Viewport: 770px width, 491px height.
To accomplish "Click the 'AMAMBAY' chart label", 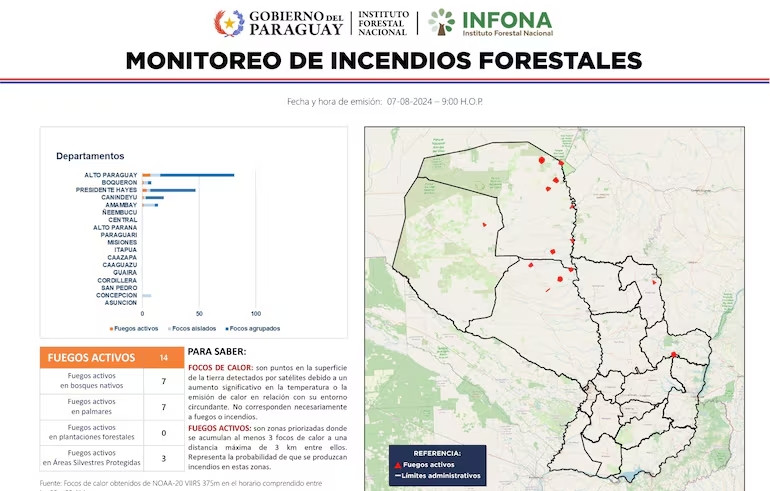I will [121, 205].
